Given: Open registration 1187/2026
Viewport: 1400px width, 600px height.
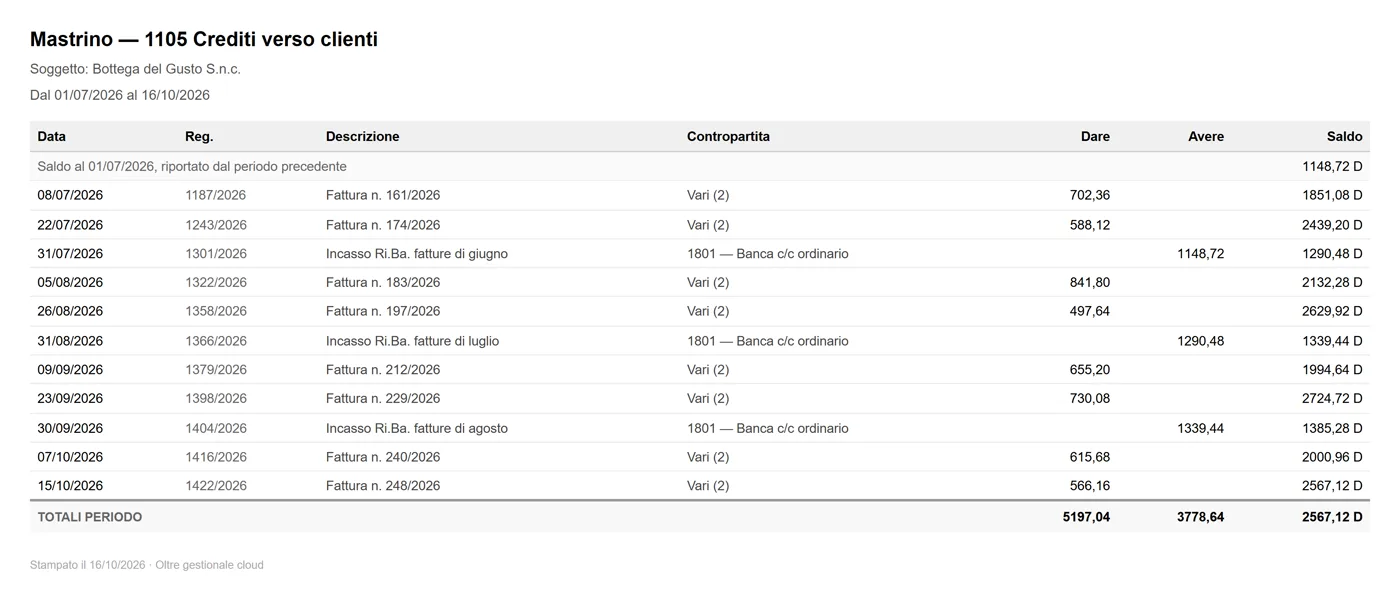Looking at the screenshot, I should 215,196.
